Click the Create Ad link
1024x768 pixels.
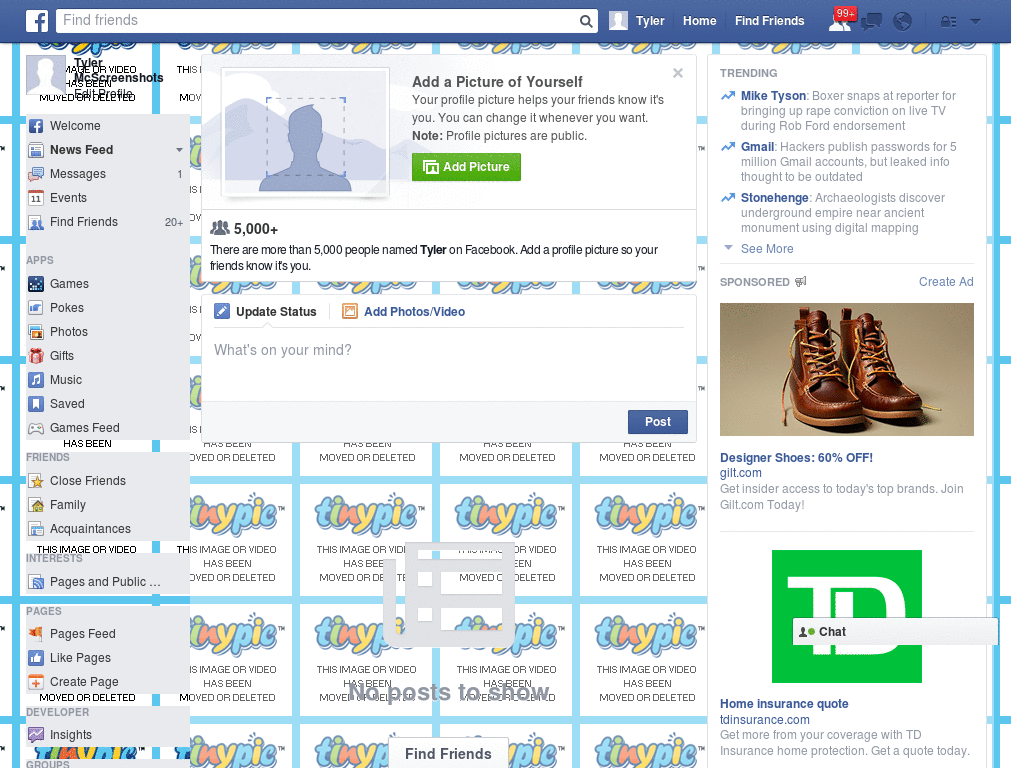coord(946,281)
